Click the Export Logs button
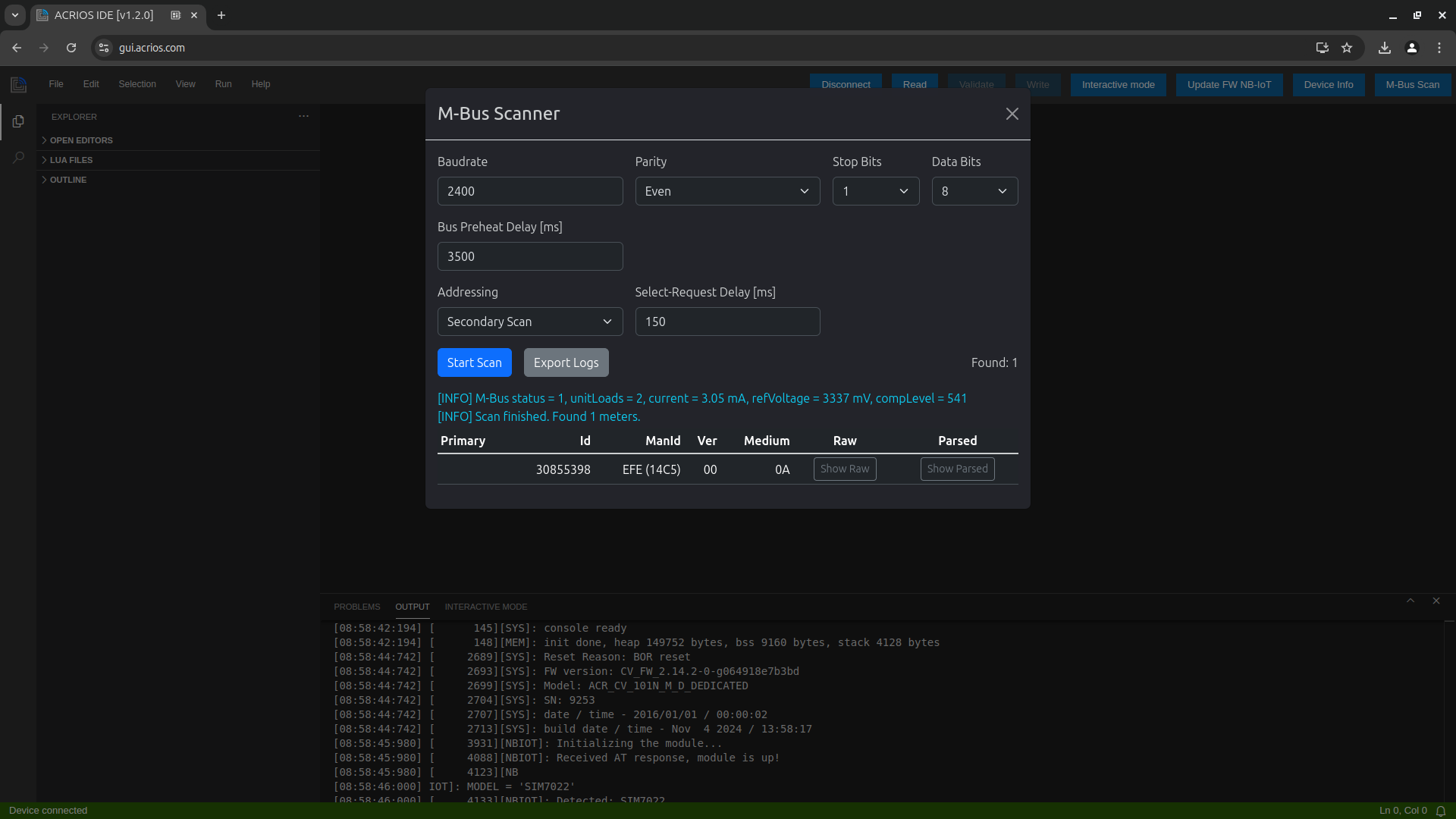The width and height of the screenshot is (1456, 819). click(566, 362)
